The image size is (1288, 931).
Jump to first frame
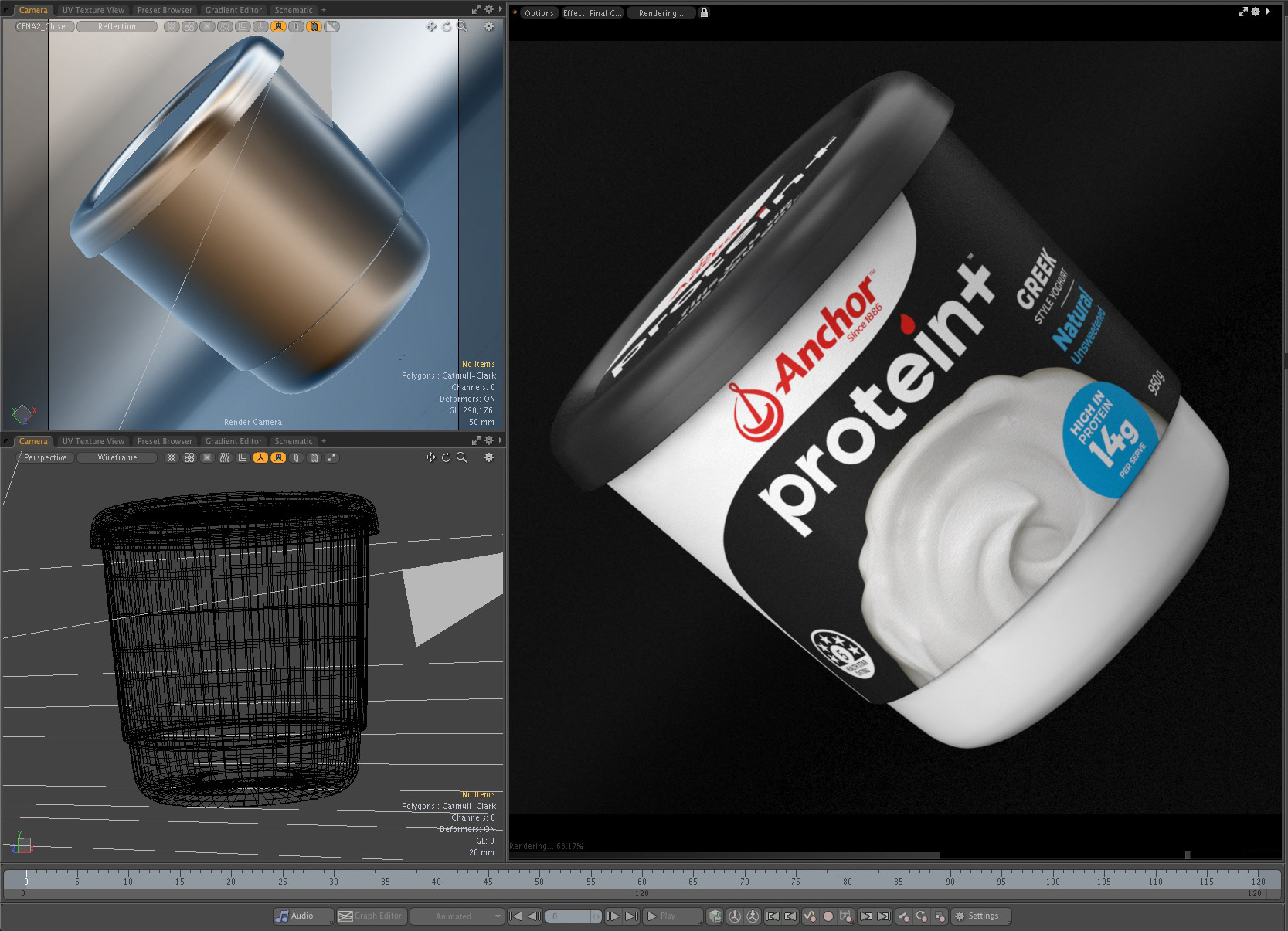pyautogui.click(x=515, y=916)
